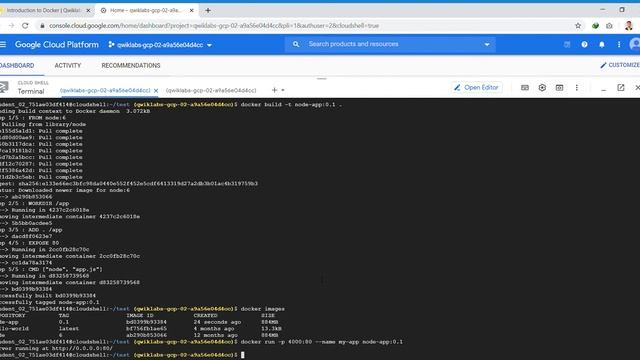Image resolution: width=640 pixels, height=360 pixels.
Task: Select the first Cloud Shell terminal tab
Action: [105, 90]
